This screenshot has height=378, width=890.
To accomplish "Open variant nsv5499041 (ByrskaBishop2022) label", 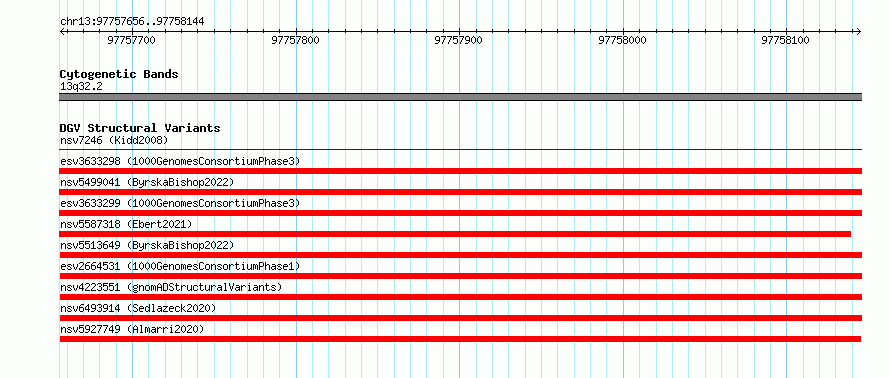I will pyautogui.click(x=147, y=182).
